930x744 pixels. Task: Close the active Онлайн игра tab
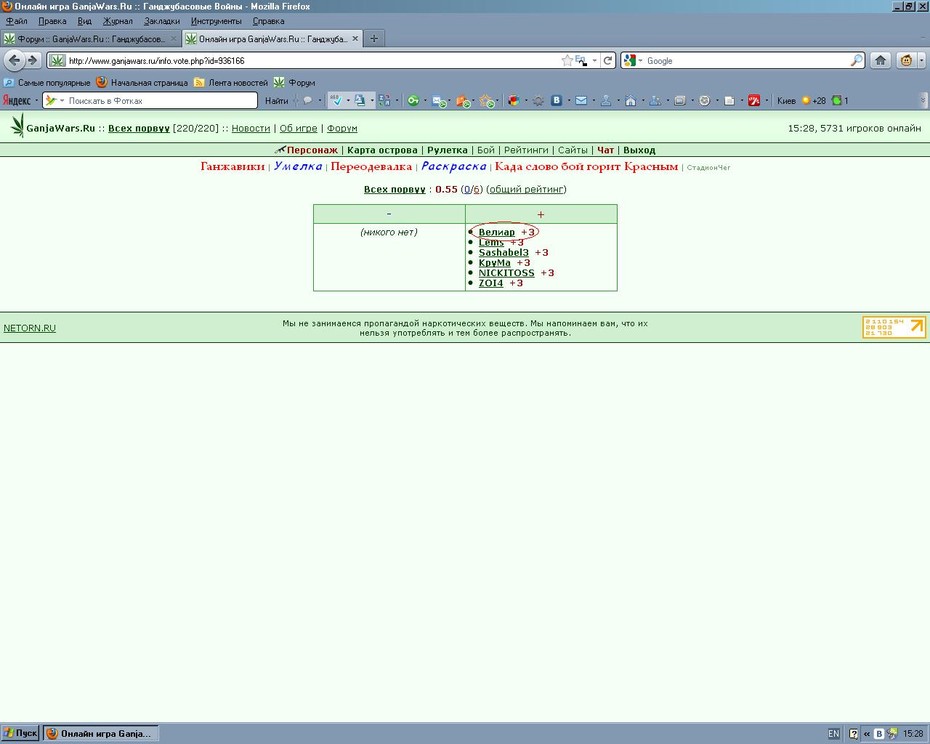(355, 39)
